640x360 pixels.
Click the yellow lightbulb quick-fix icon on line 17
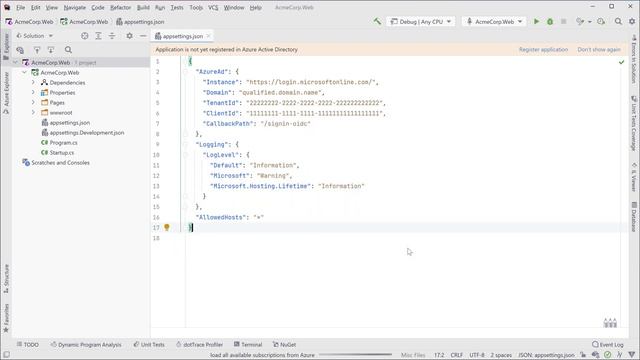(x=167, y=227)
